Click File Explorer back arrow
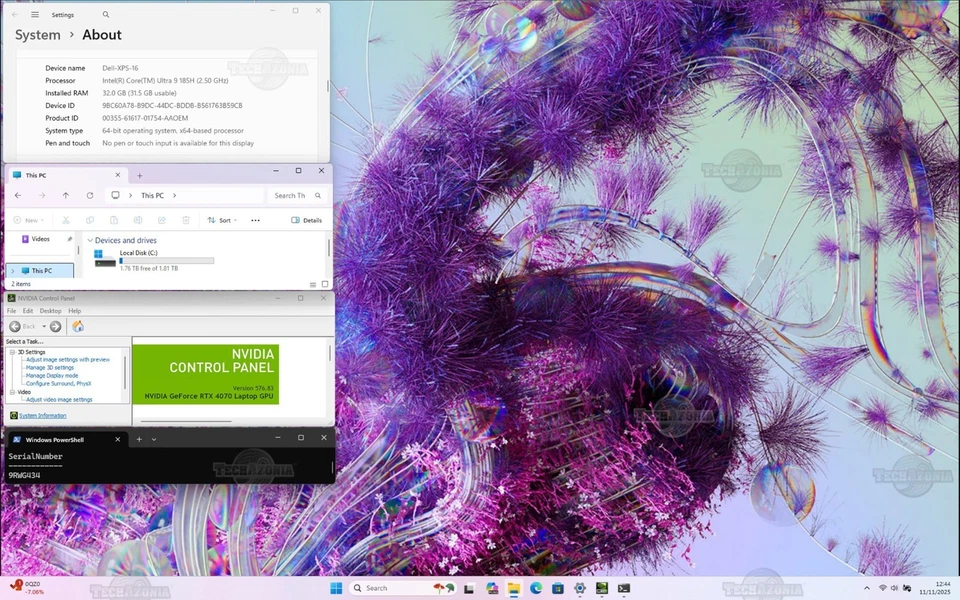The height and width of the screenshot is (600, 960). coord(18,195)
